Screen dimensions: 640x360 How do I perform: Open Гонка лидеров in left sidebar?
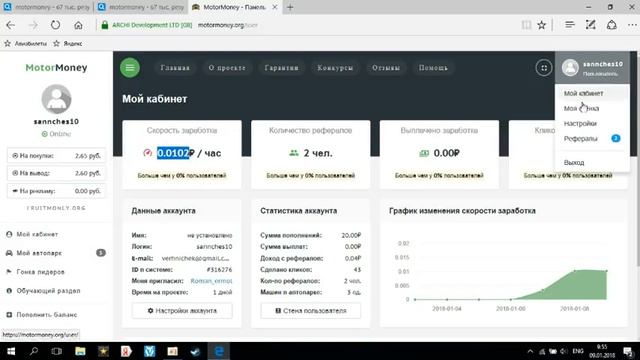pos(40,272)
